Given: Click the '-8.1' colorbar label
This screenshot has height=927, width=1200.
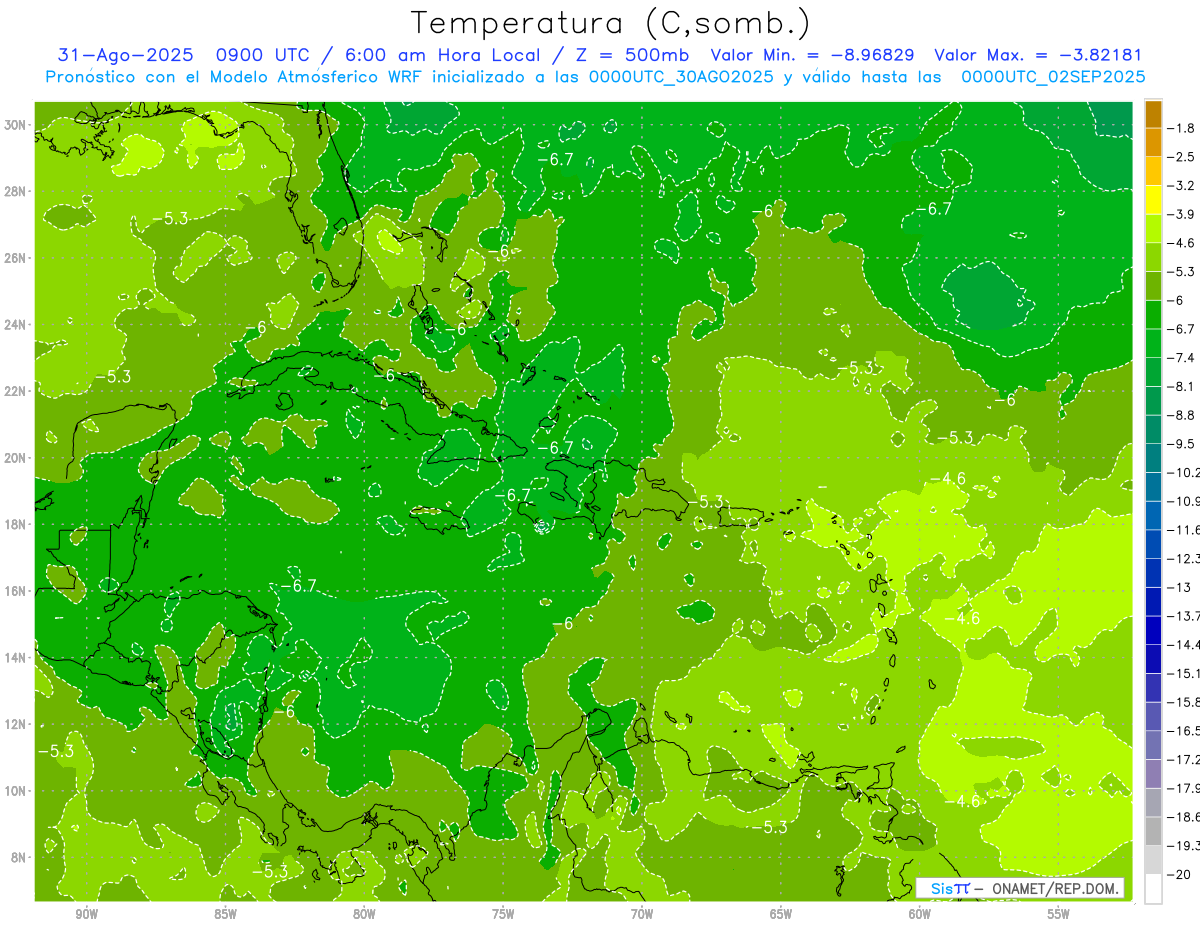Looking at the screenshot, I should [1181, 387].
